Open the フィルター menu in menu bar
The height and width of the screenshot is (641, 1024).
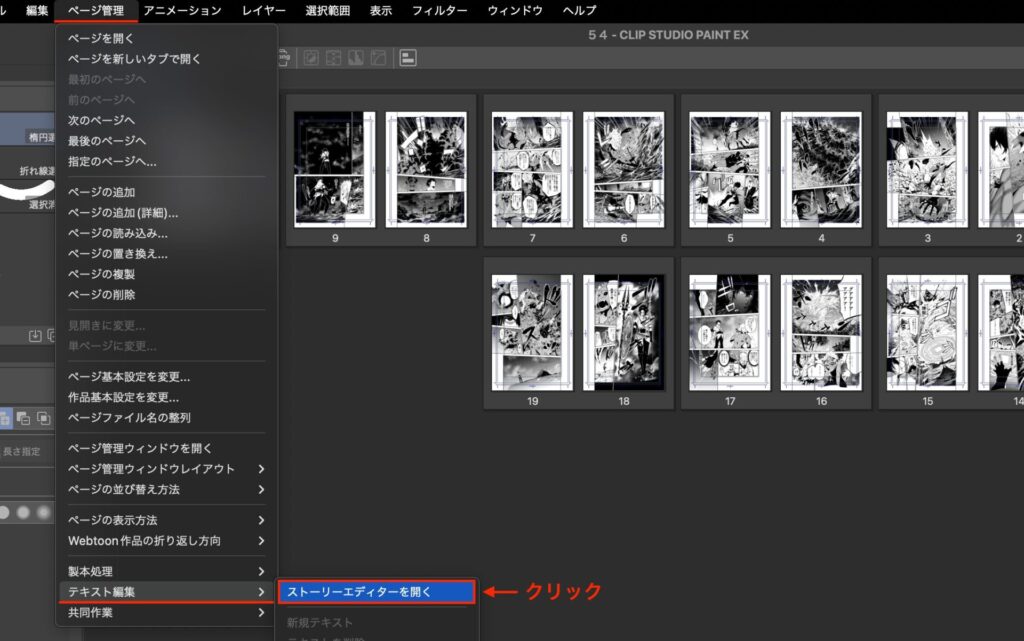click(440, 11)
